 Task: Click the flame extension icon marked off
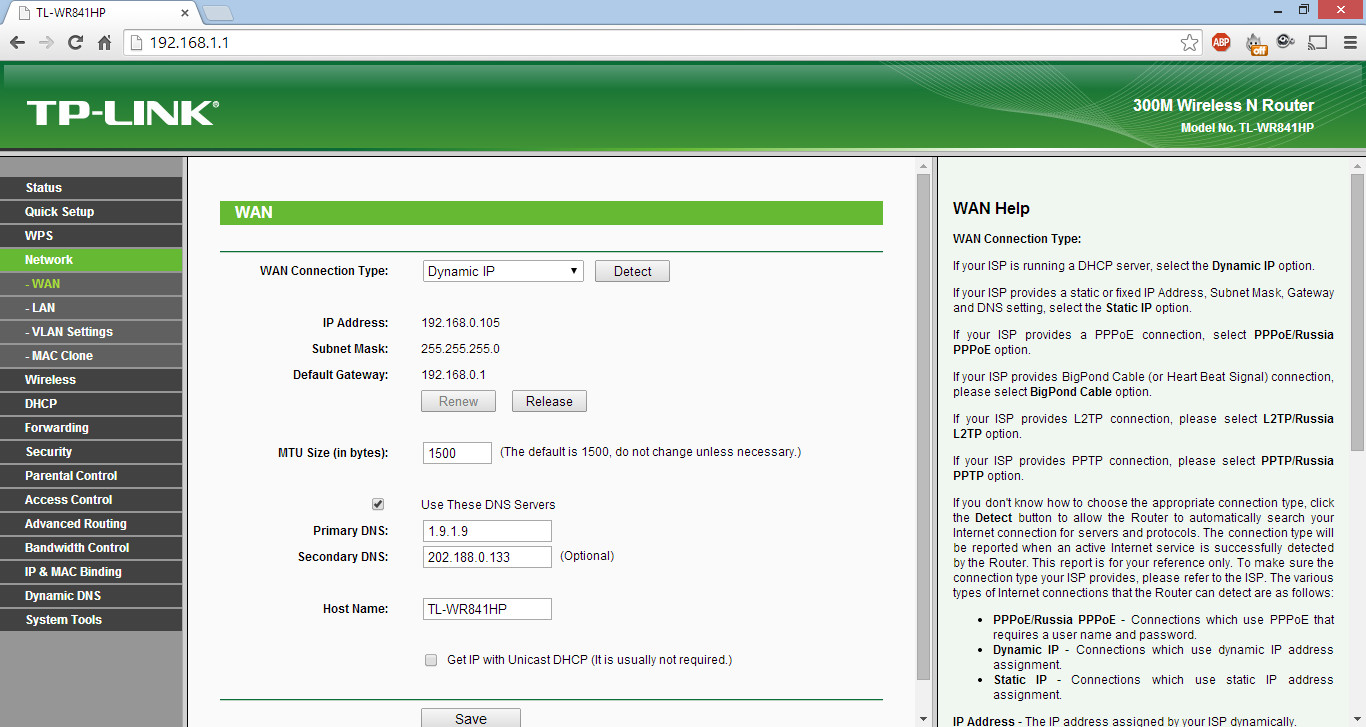coord(1256,43)
